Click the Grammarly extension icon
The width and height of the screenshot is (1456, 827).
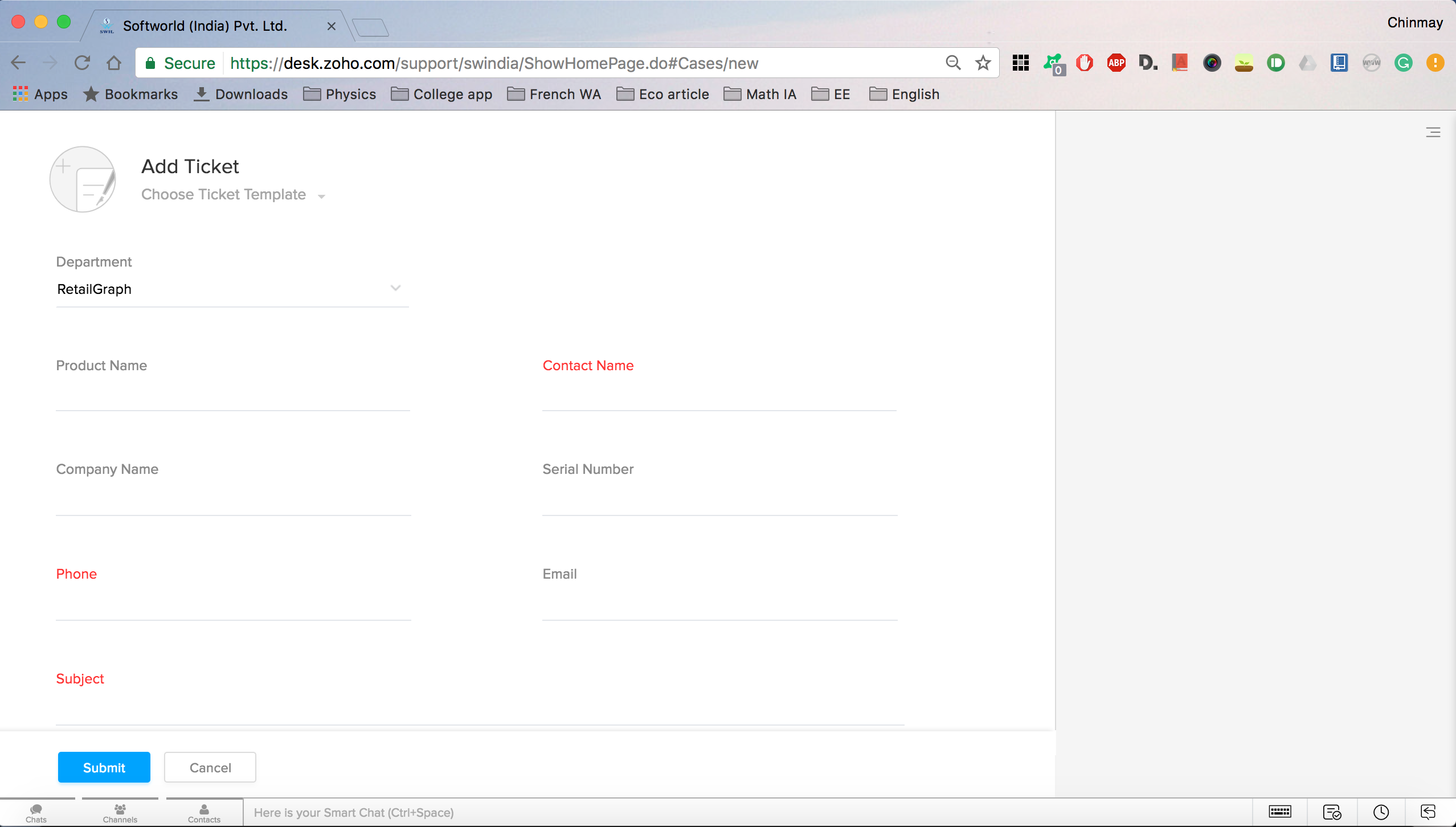(x=1403, y=63)
